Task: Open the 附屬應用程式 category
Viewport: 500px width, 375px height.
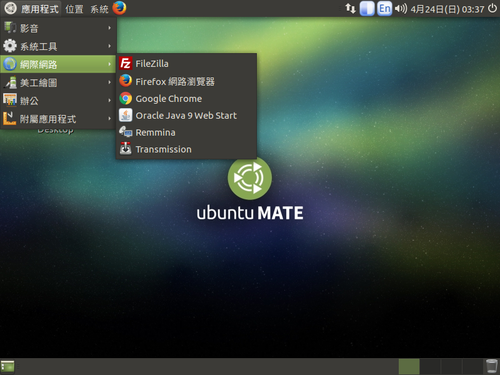Action: pos(58,118)
